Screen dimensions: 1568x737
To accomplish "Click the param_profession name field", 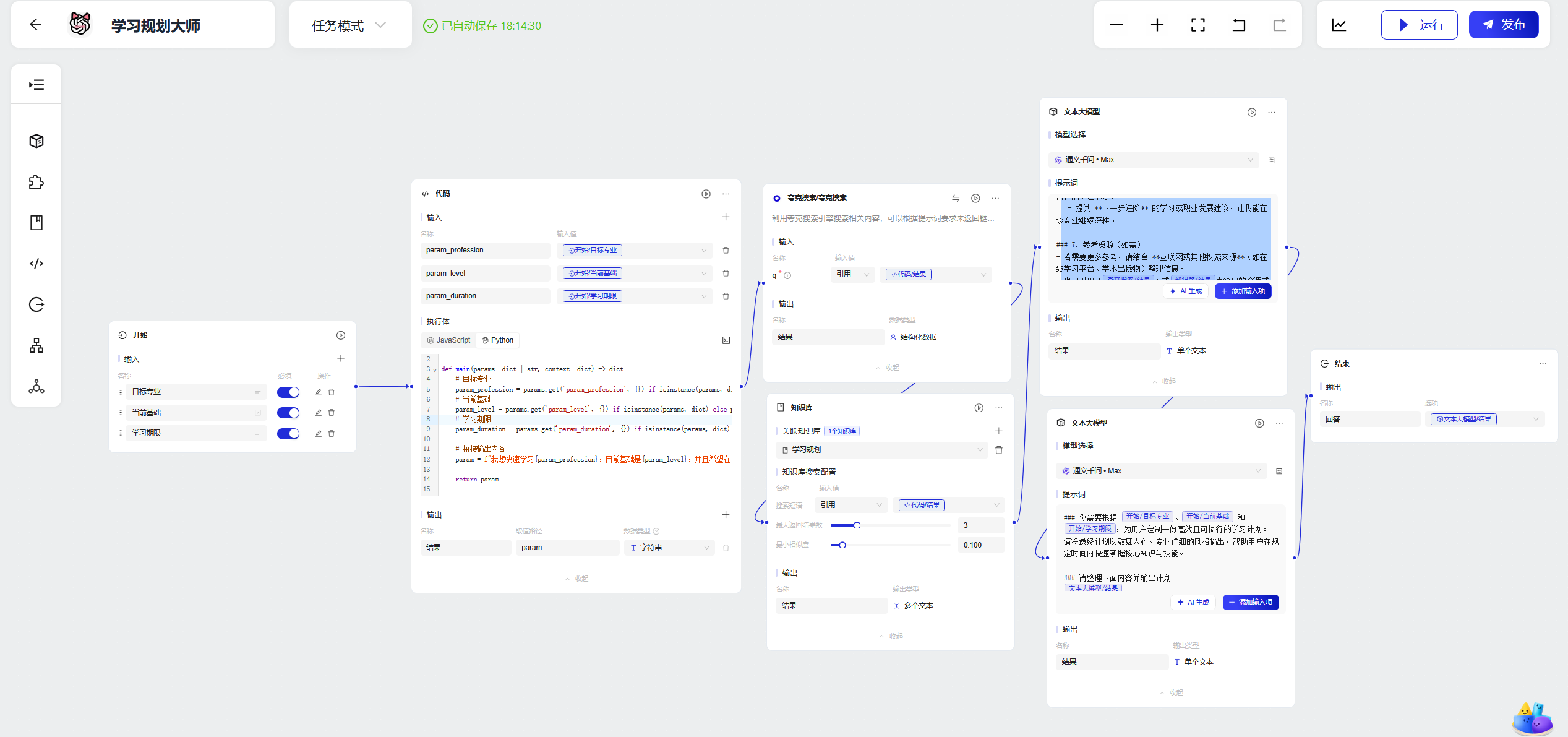I will point(484,250).
